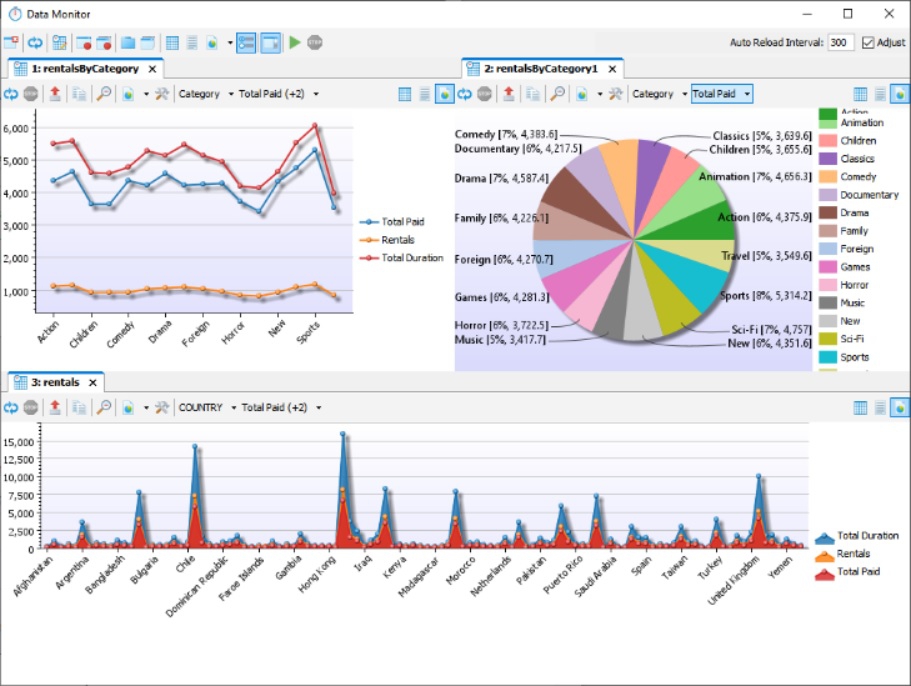Select the 2: rentalsByCategory1 tab
911x686 pixels.
coord(540,69)
